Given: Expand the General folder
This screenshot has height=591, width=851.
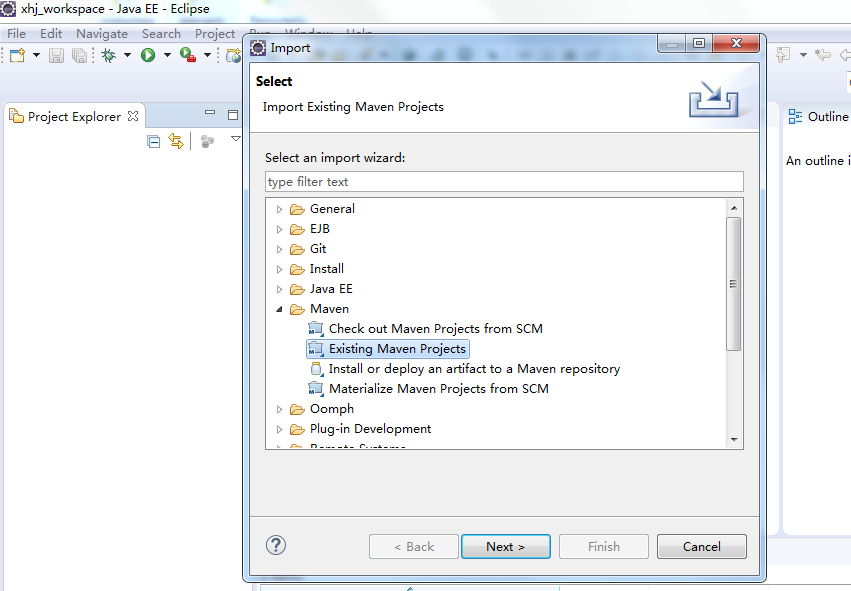Looking at the screenshot, I should pyautogui.click(x=280, y=209).
